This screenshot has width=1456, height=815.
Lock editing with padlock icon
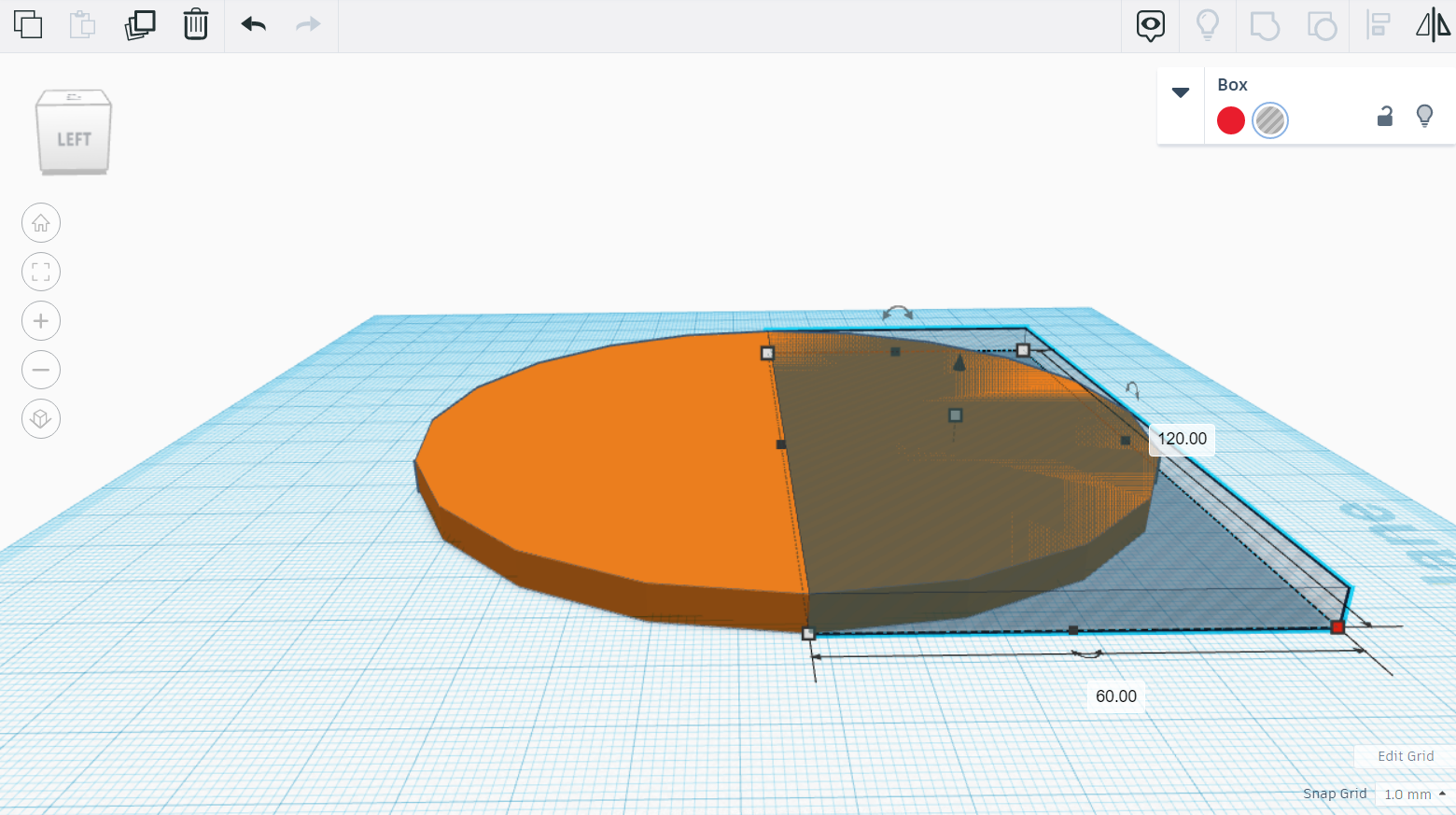tap(1385, 116)
